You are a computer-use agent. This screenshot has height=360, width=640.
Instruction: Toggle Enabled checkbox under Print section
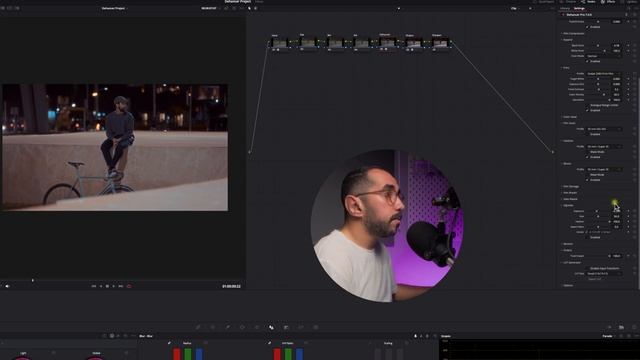tap(588, 110)
